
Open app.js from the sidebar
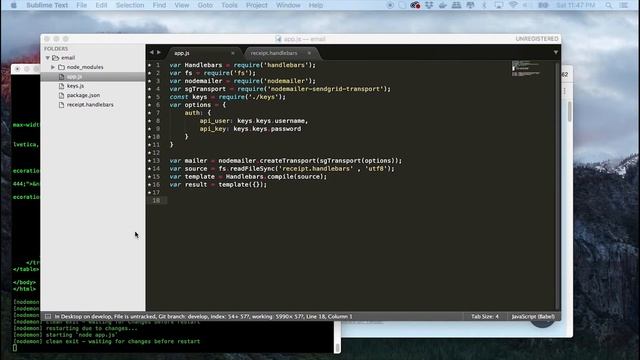(74, 77)
